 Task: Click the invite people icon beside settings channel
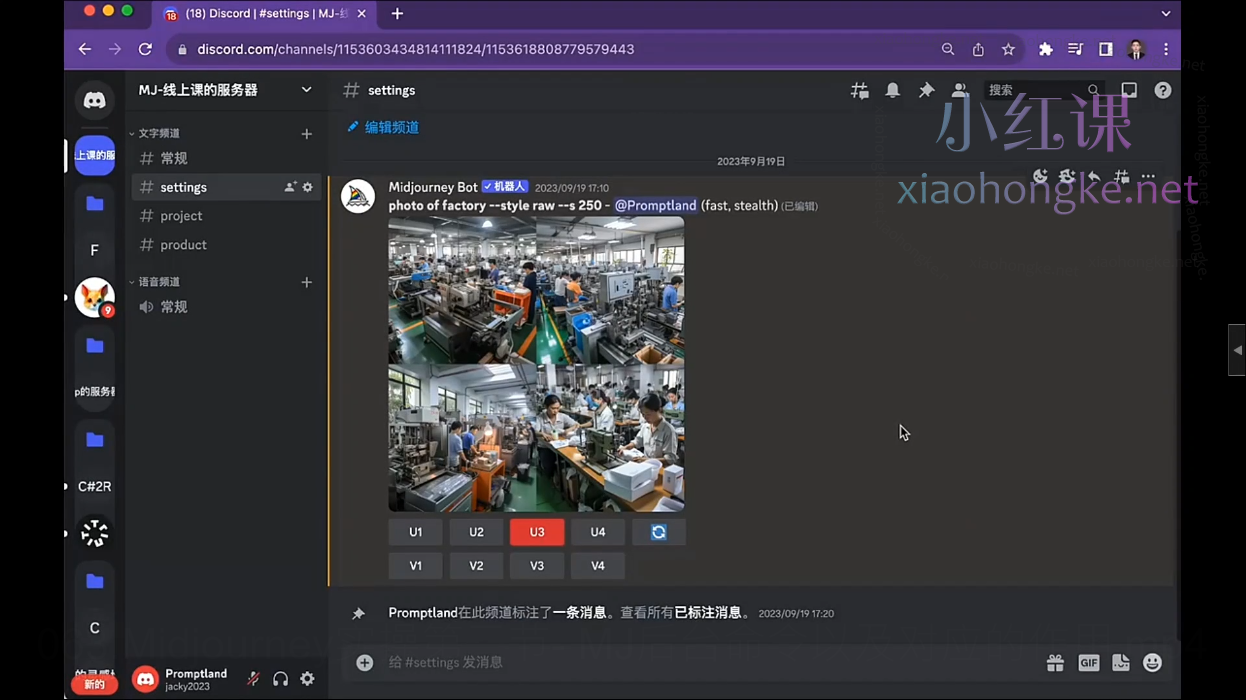tap(290, 187)
